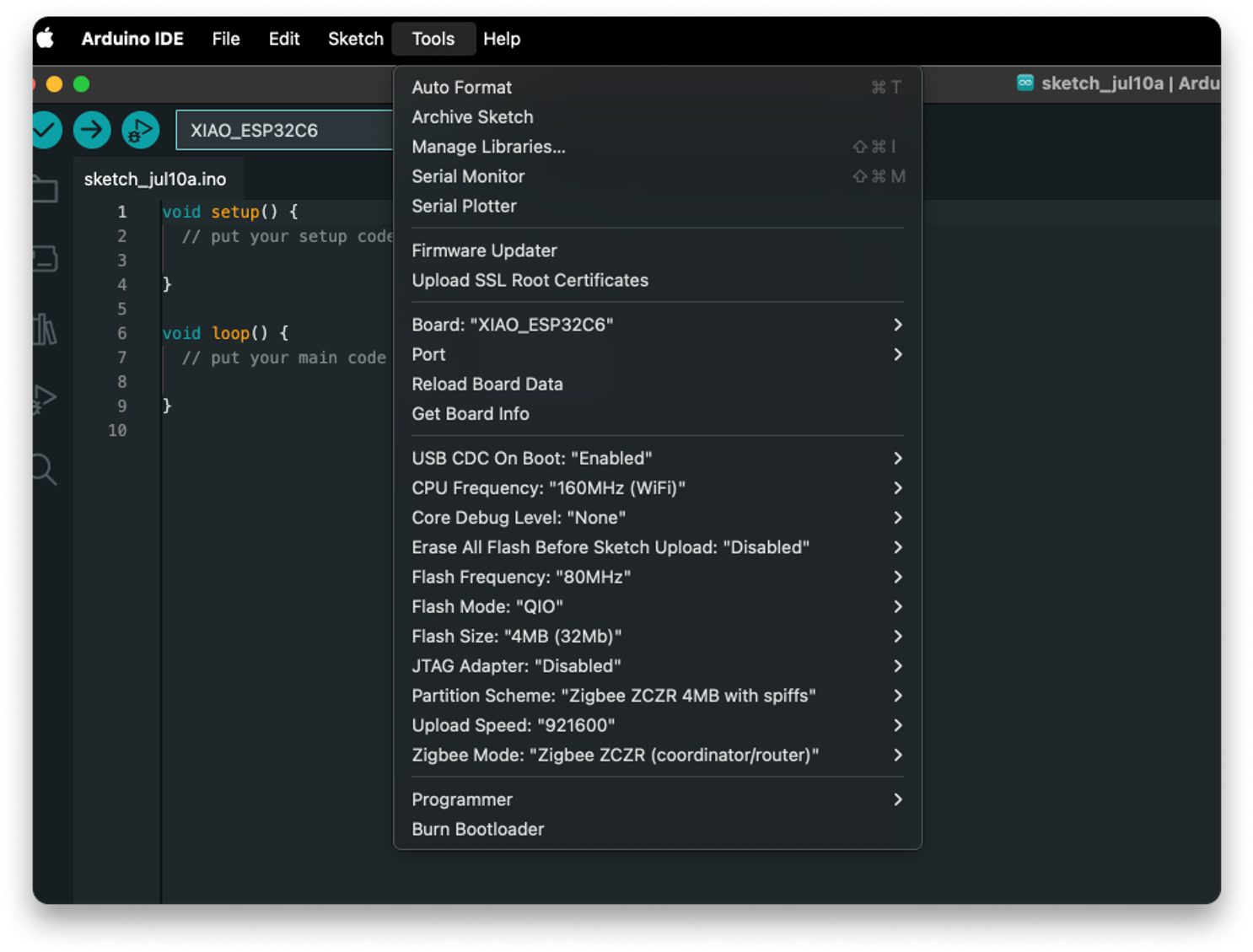Choose Manage Libraries...
The width and height of the screenshot is (1253, 952).
658,147
